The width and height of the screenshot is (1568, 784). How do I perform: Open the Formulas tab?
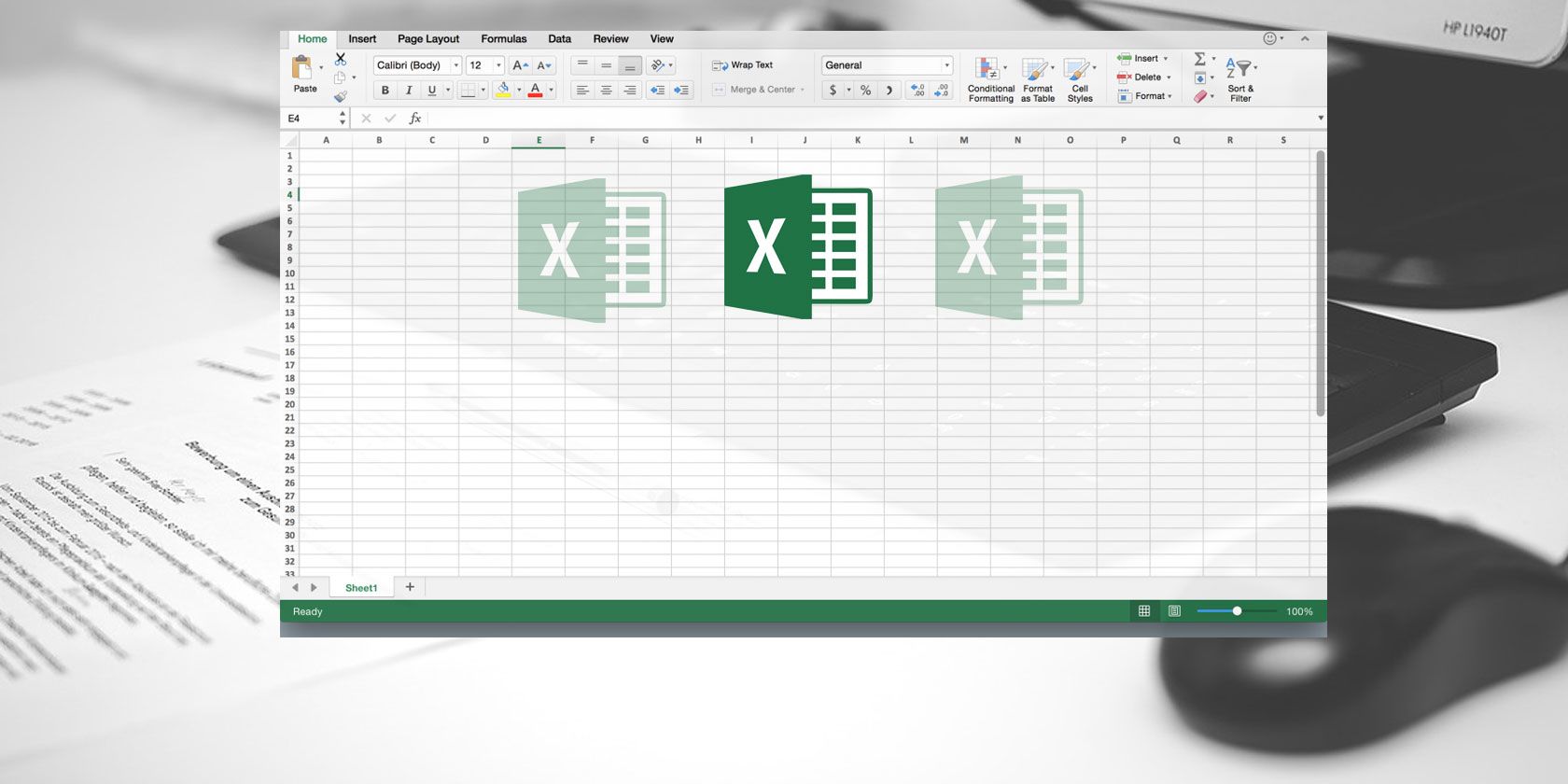pyautogui.click(x=504, y=38)
